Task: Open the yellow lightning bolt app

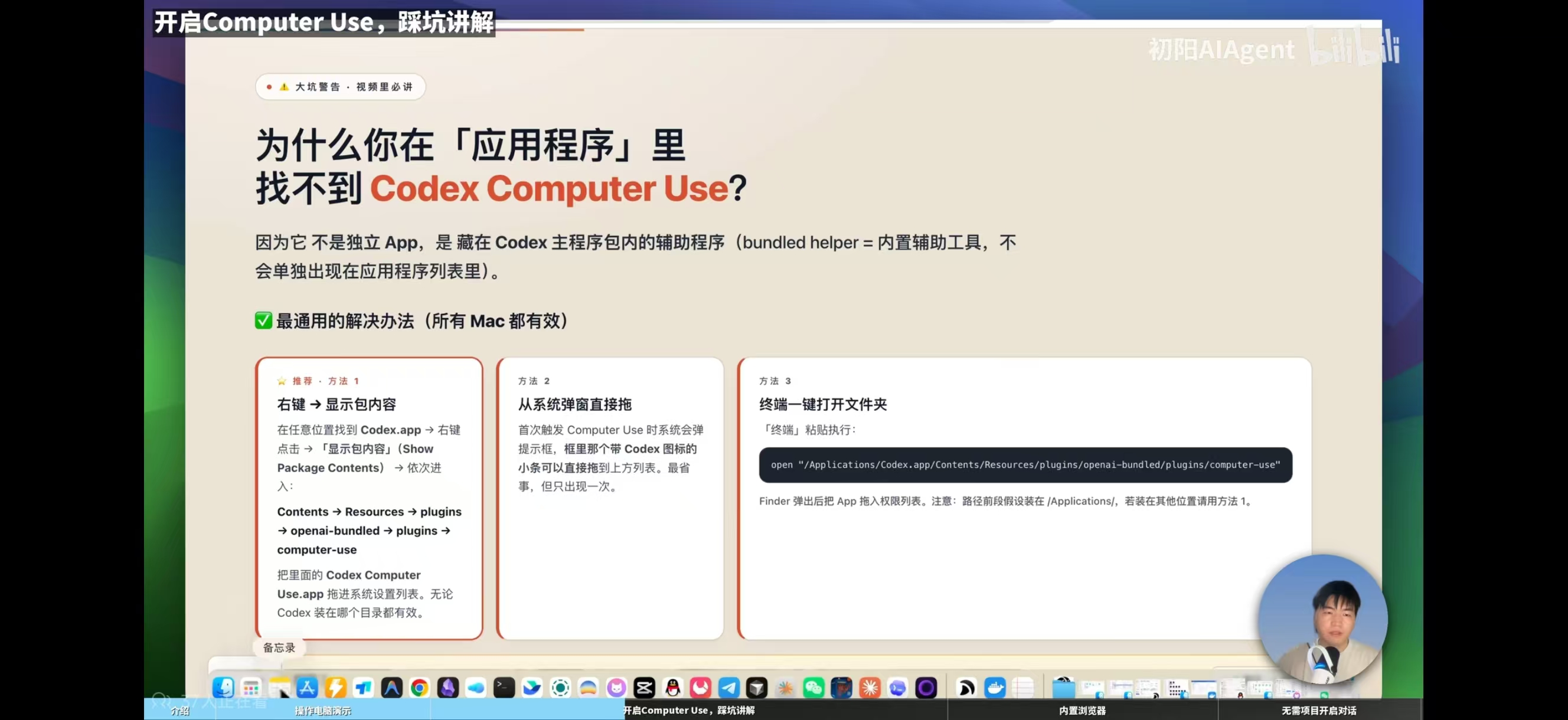Action: pos(335,688)
